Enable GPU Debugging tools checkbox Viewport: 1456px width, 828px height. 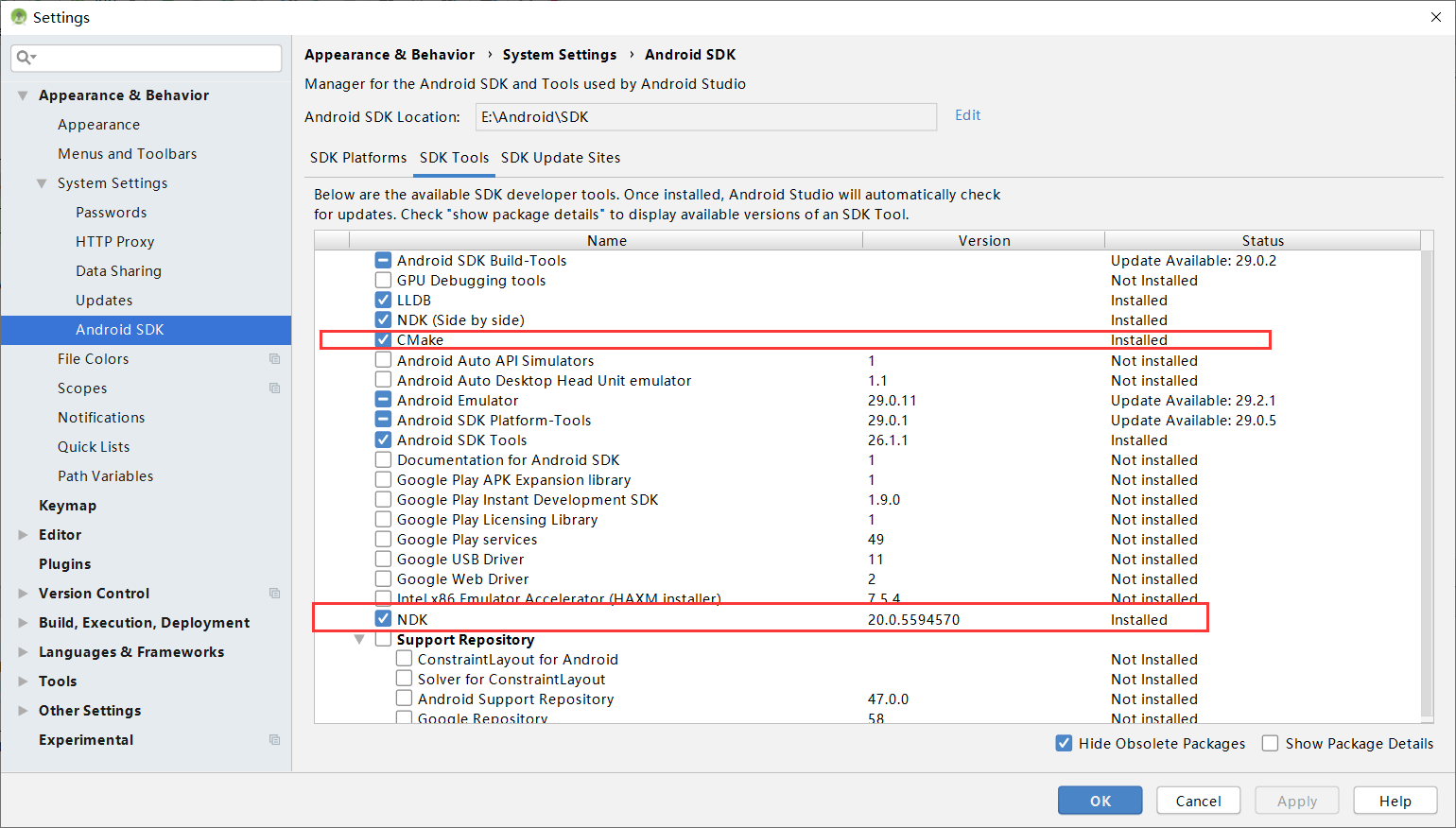click(x=383, y=280)
